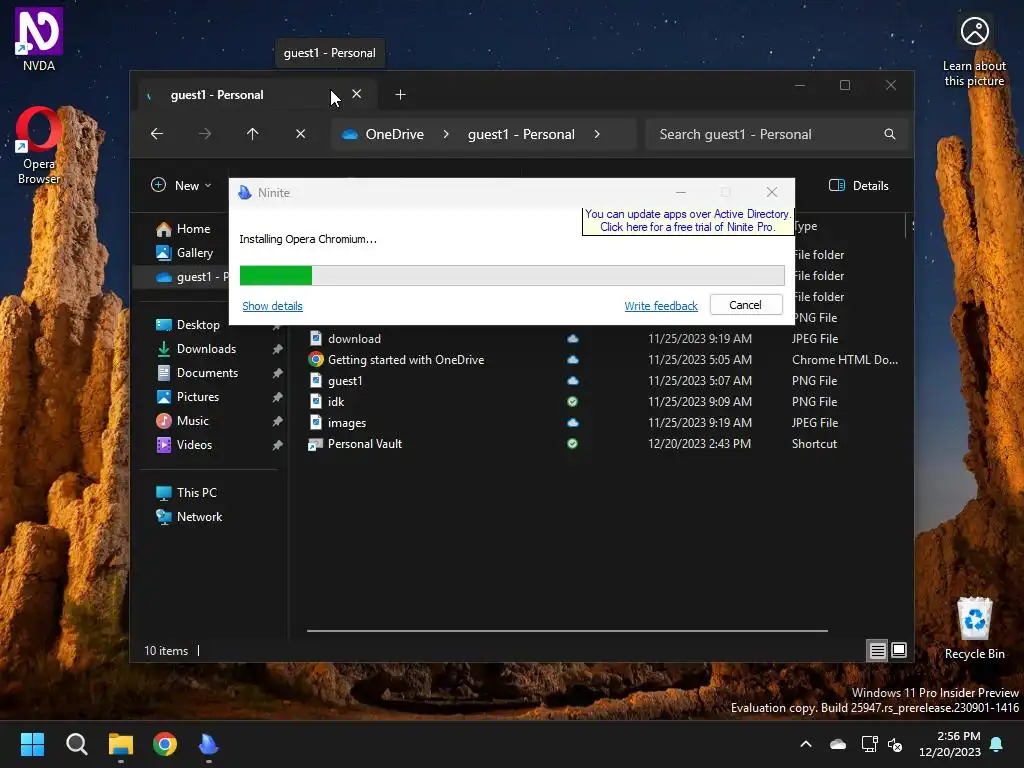Screen dimensions: 1024x768
Task: Unpin Downloads via its pin icon
Action: [278, 349]
